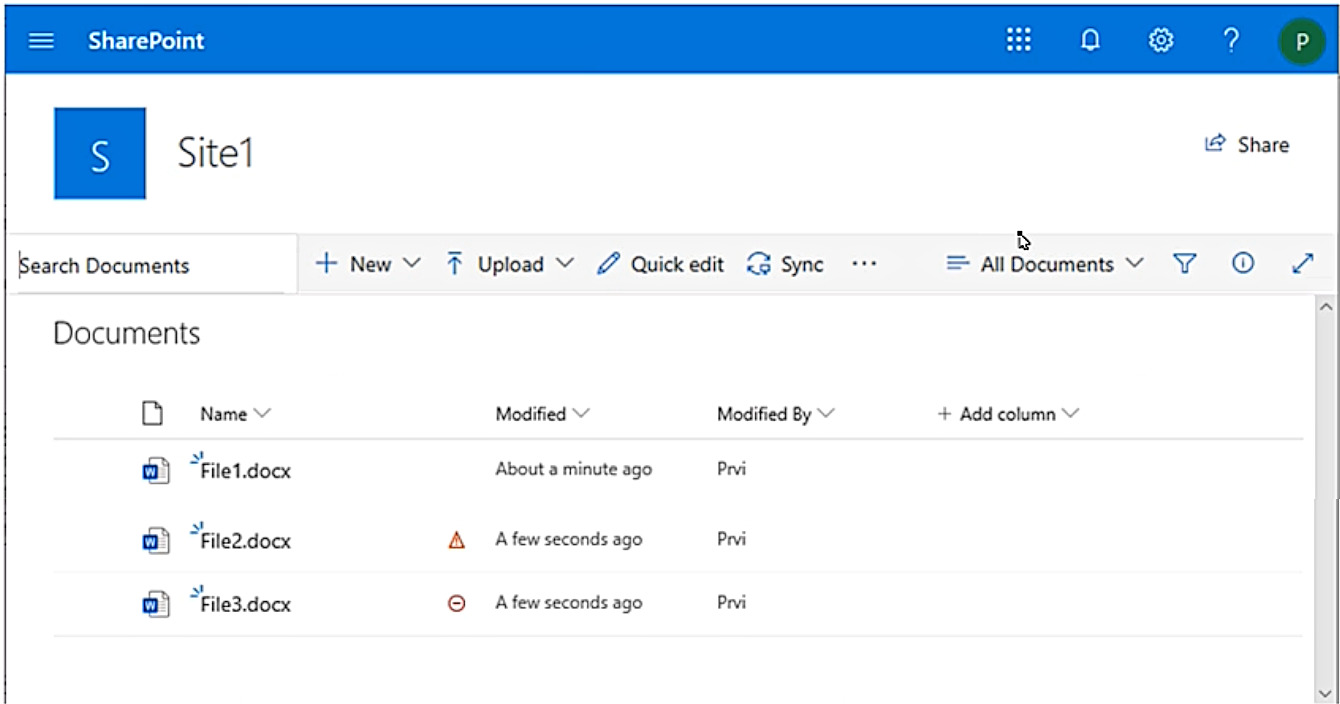Image resolution: width=1340 pixels, height=704 pixels.
Task: Open the filter pane funnel icon
Action: coord(1185,264)
